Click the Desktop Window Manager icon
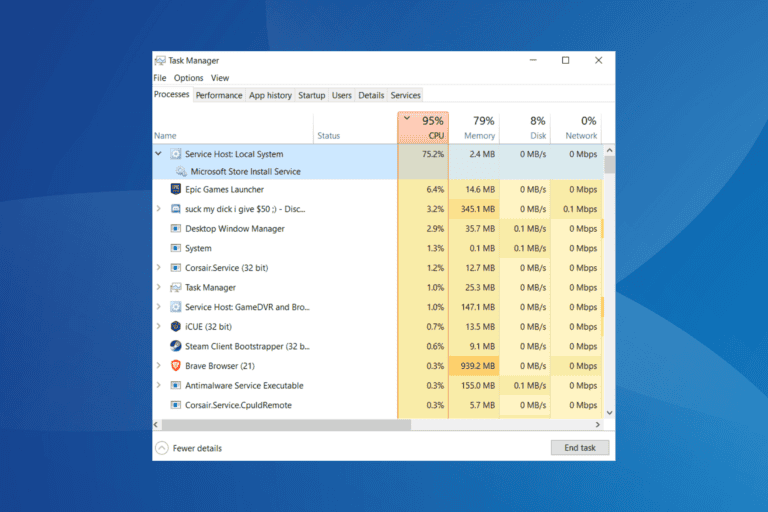Viewport: 768px width, 512px height. pyautogui.click(x=176, y=228)
